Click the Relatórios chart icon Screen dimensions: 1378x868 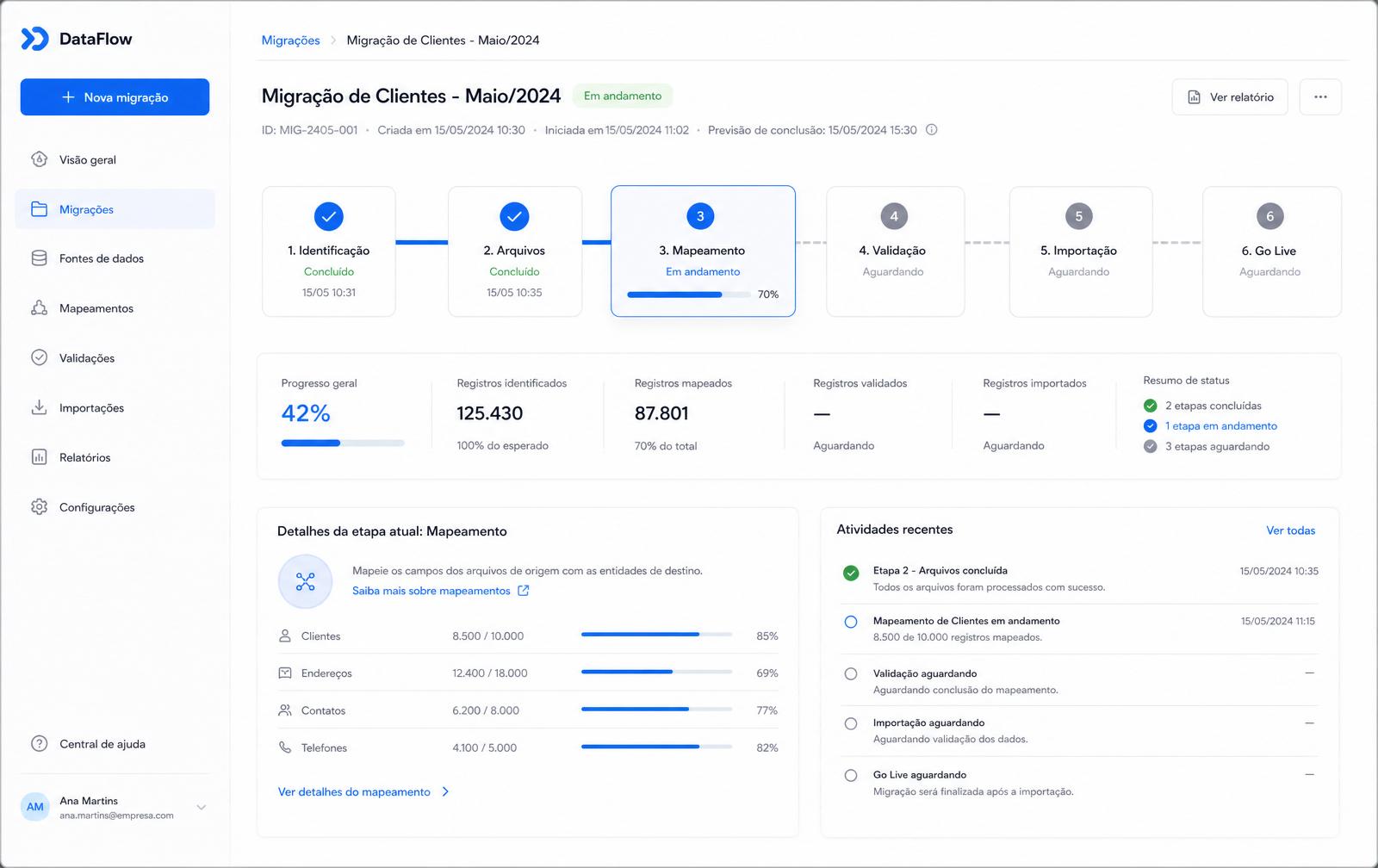pos(39,457)
